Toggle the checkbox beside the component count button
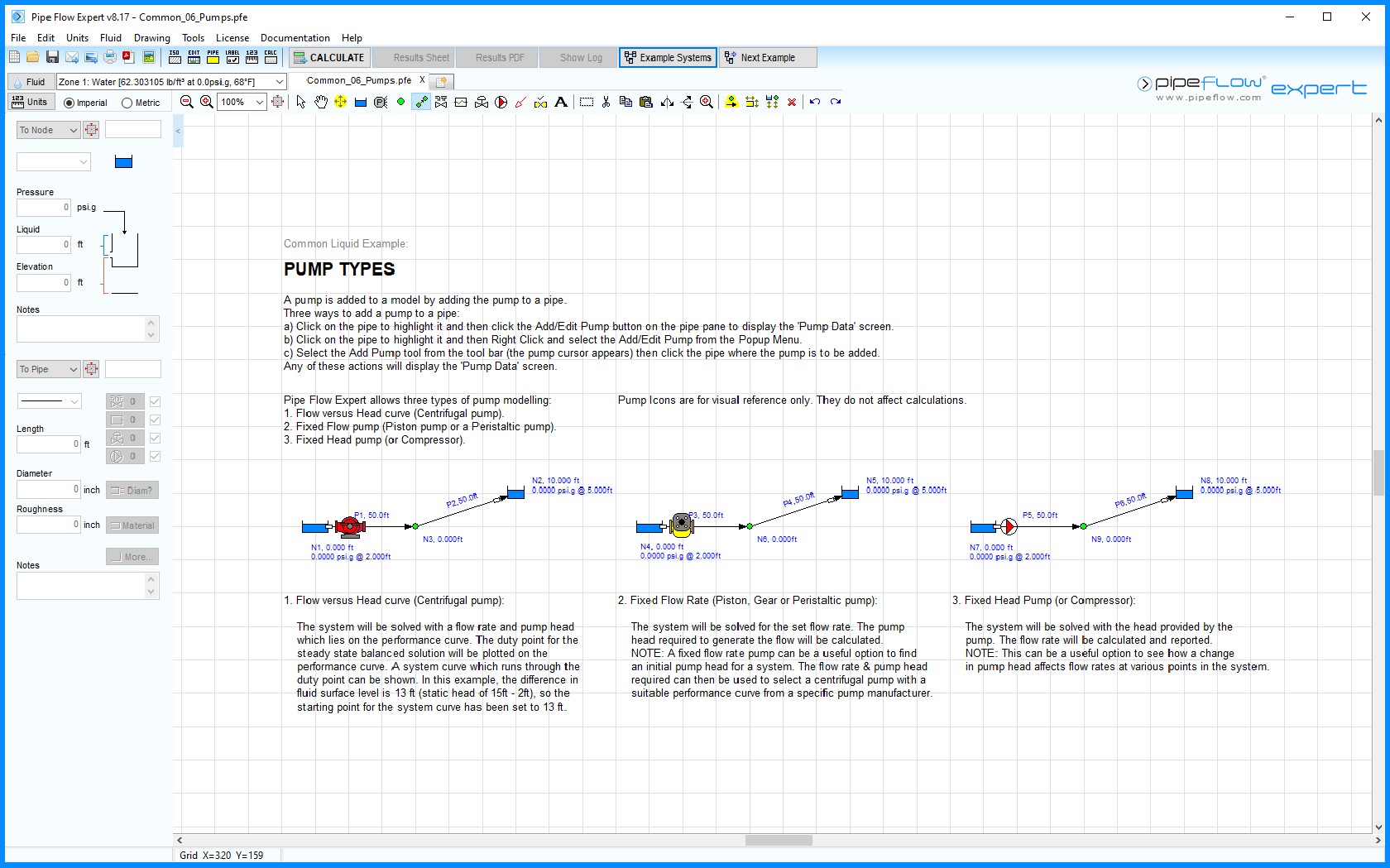Viewport: 1390px width, 868px height. point(155,420)
